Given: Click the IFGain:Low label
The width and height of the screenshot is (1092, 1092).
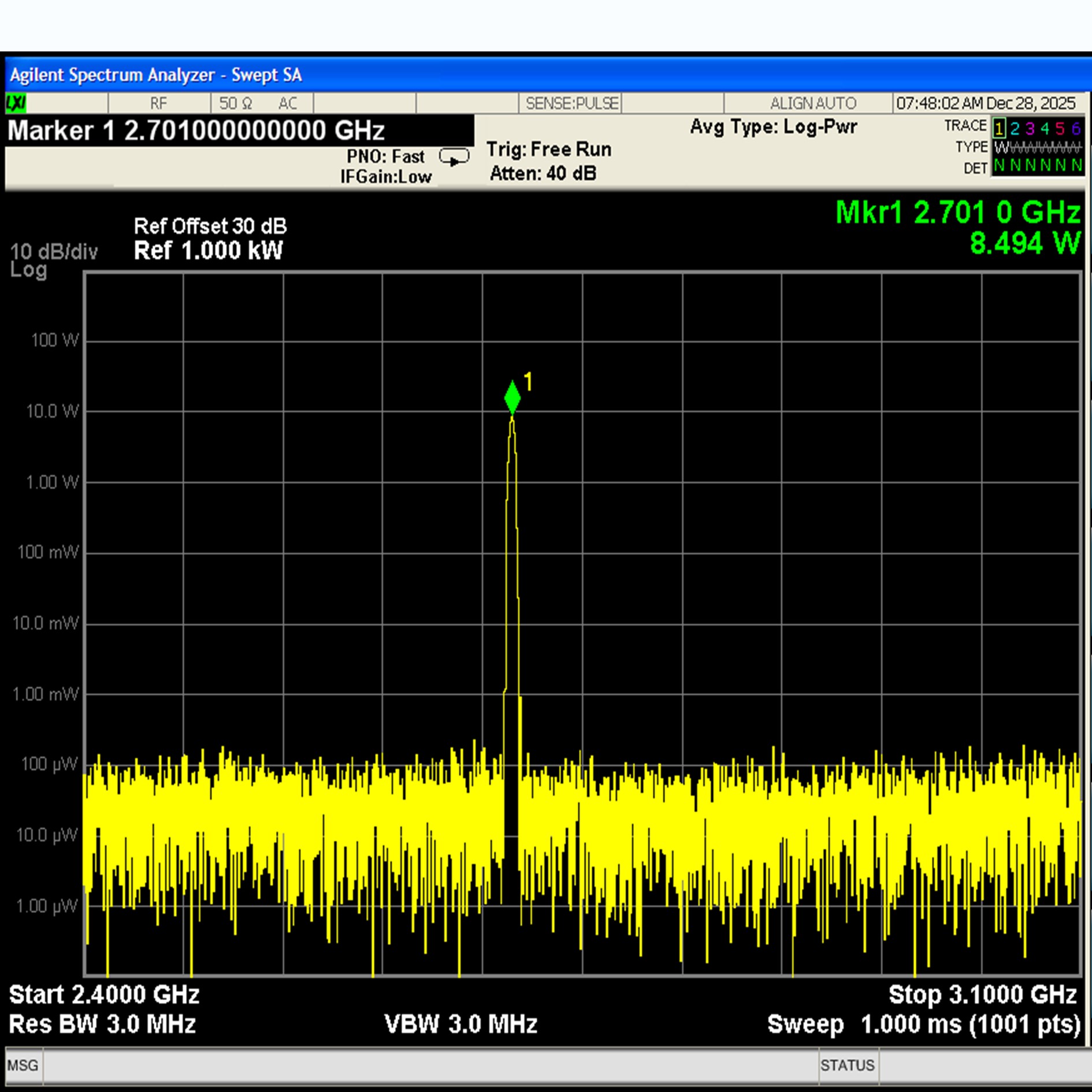Looking at the screenshot, I should coord(386,177).
